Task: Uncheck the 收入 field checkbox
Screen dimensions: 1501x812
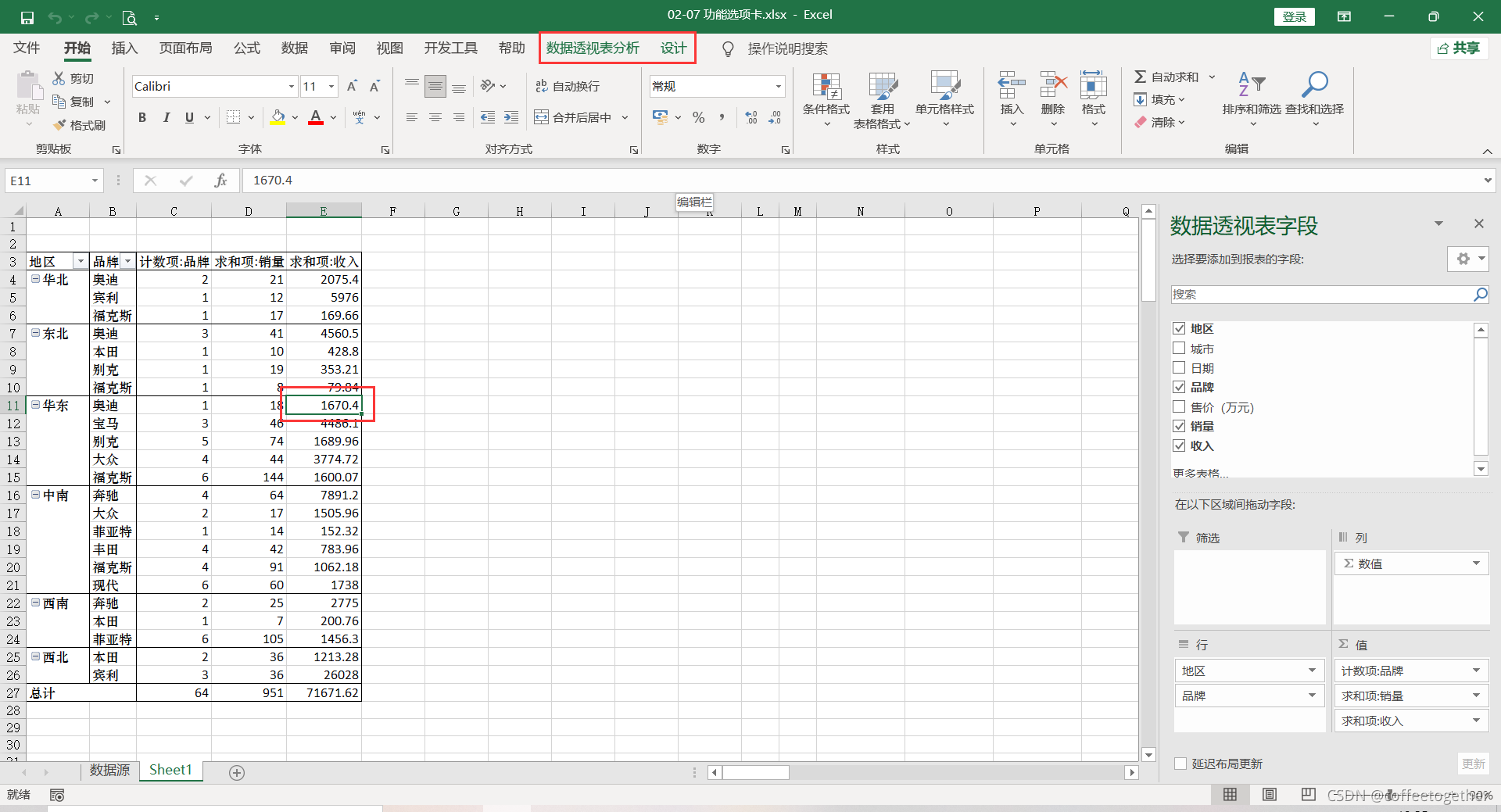Action: point(1179,445)
